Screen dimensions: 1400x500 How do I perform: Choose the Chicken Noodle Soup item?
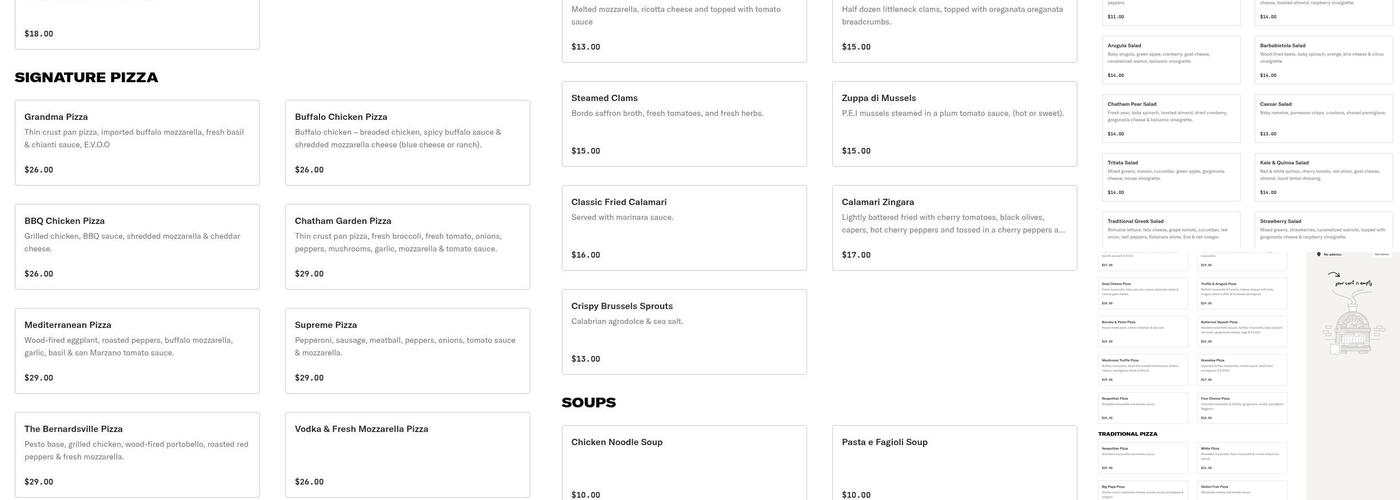[684, 462]
